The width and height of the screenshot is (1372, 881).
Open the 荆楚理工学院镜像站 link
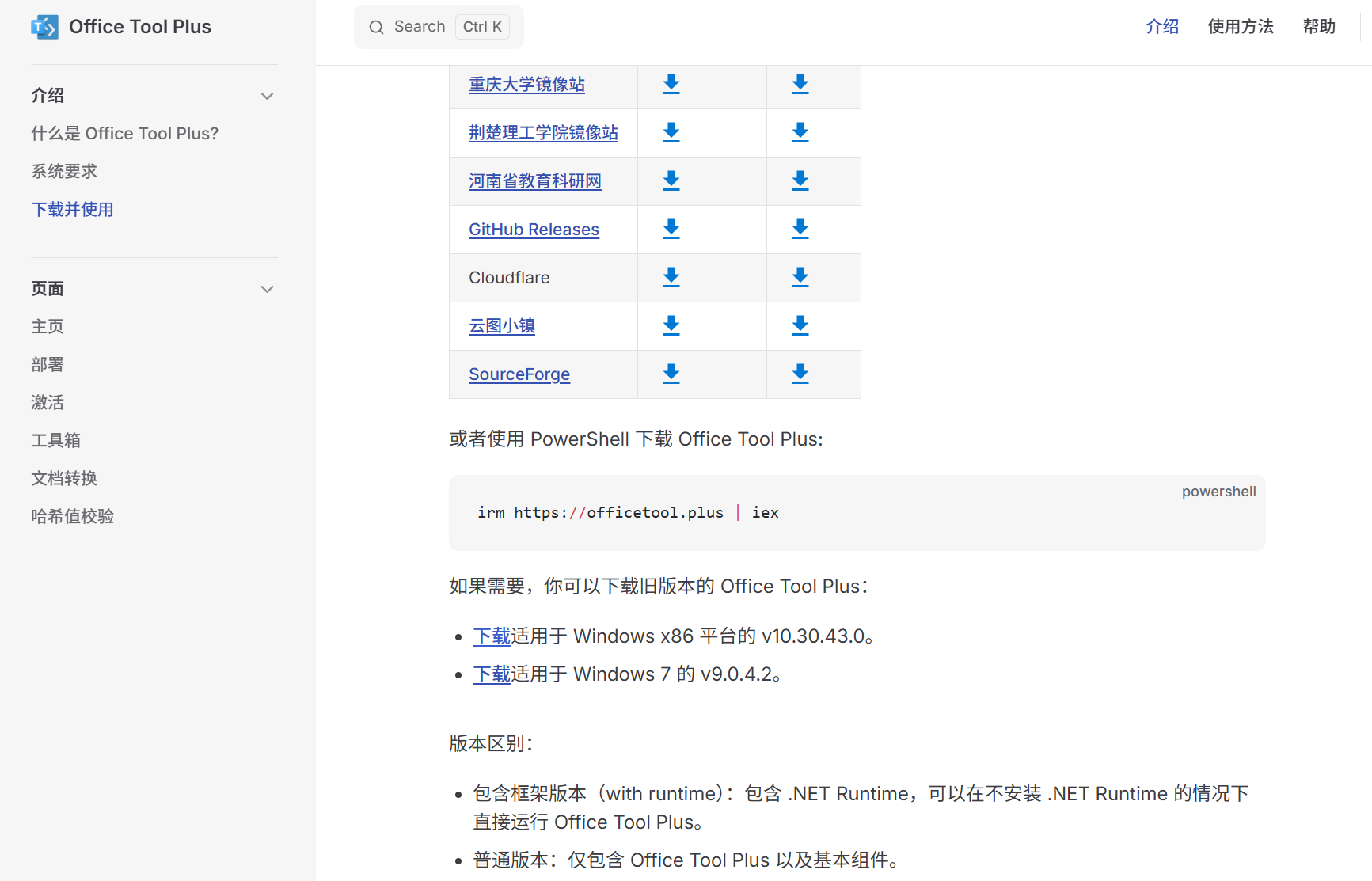coord(543,133)
